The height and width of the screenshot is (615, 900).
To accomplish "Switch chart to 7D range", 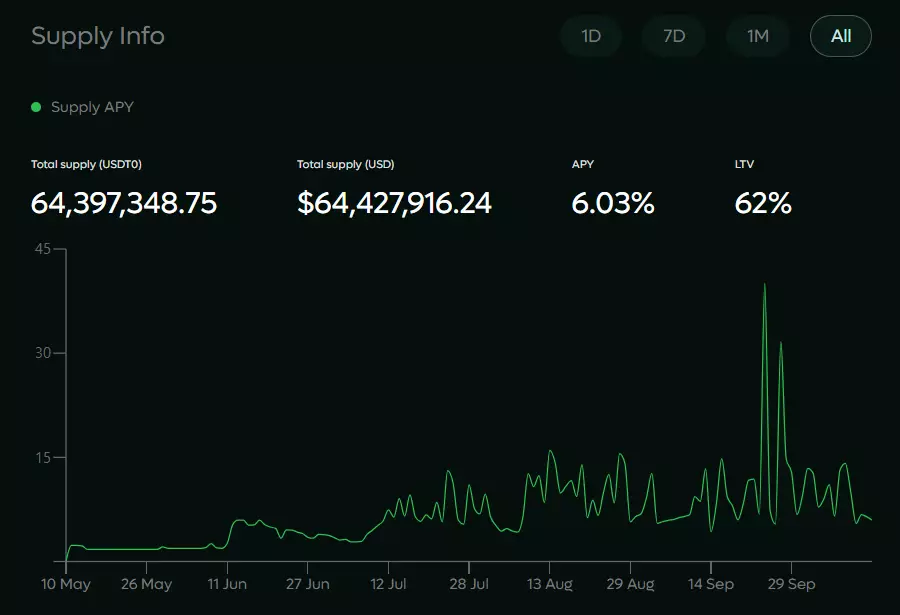I will click(x=674, y=36).
